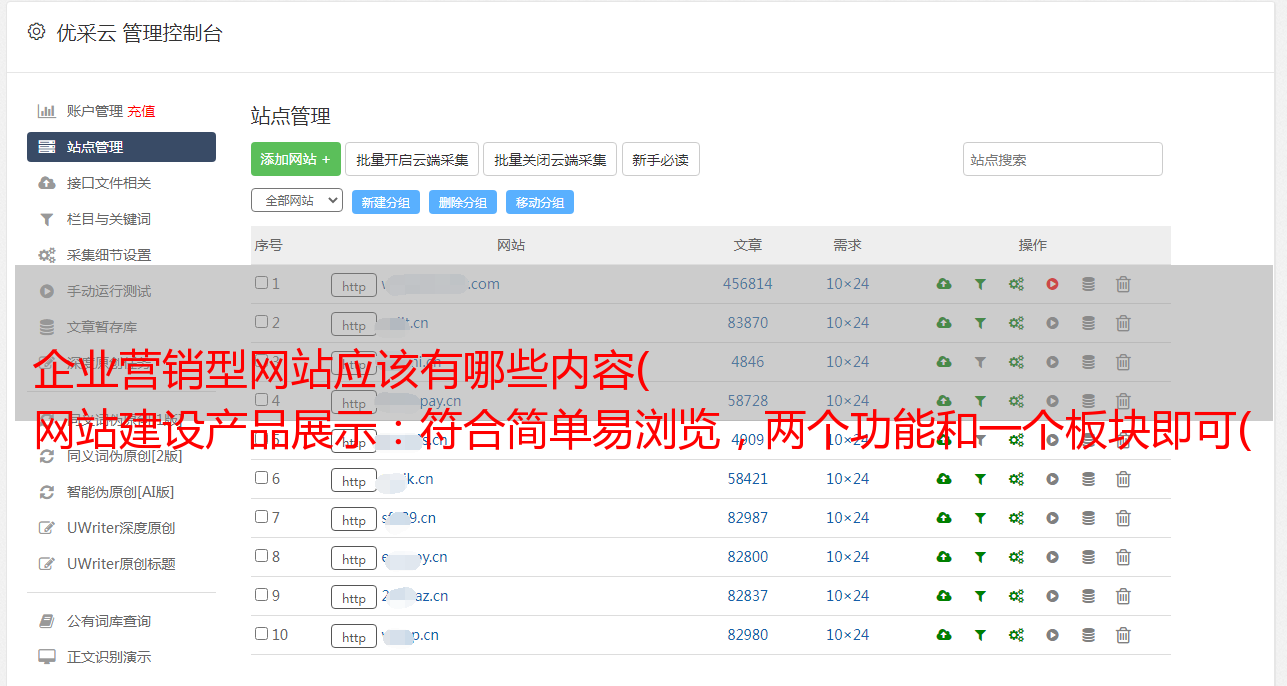
Task: Click the play icon in row 7
Action: click(x=1052, y=518)
